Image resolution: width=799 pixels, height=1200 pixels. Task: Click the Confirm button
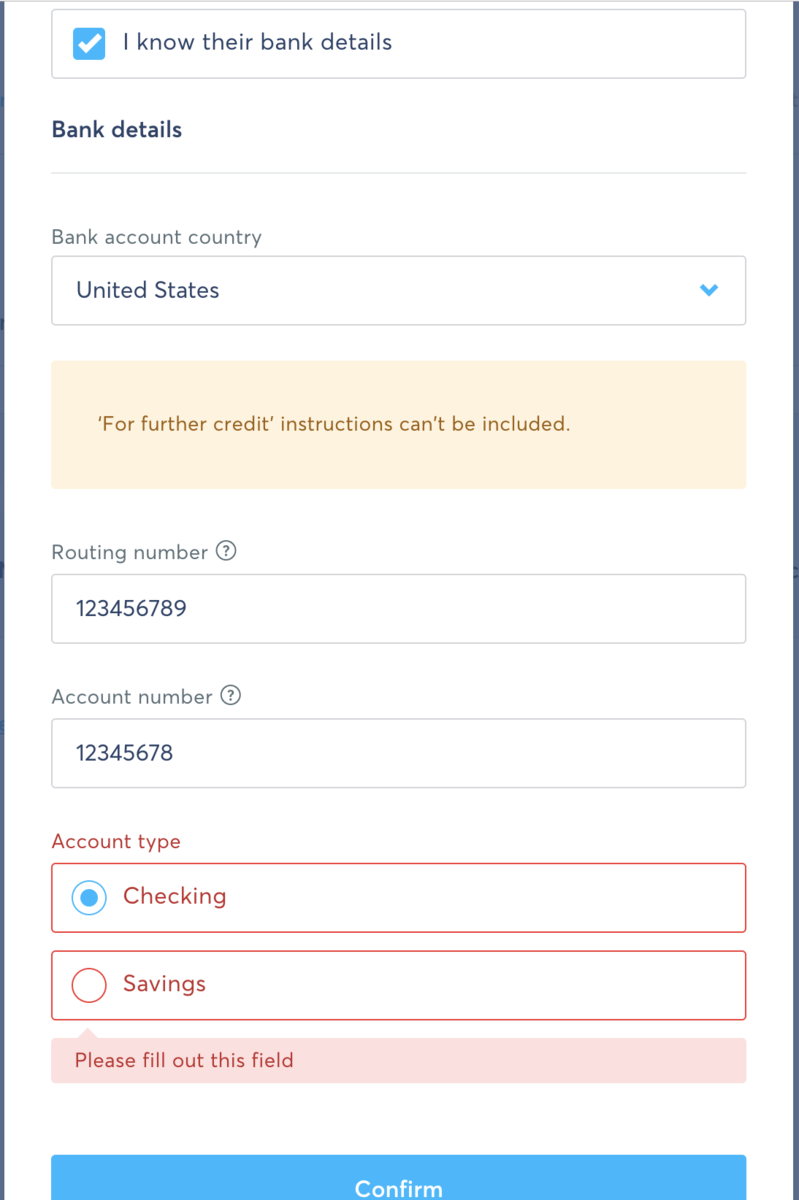pyautogui.click(x=399, y=1178)
